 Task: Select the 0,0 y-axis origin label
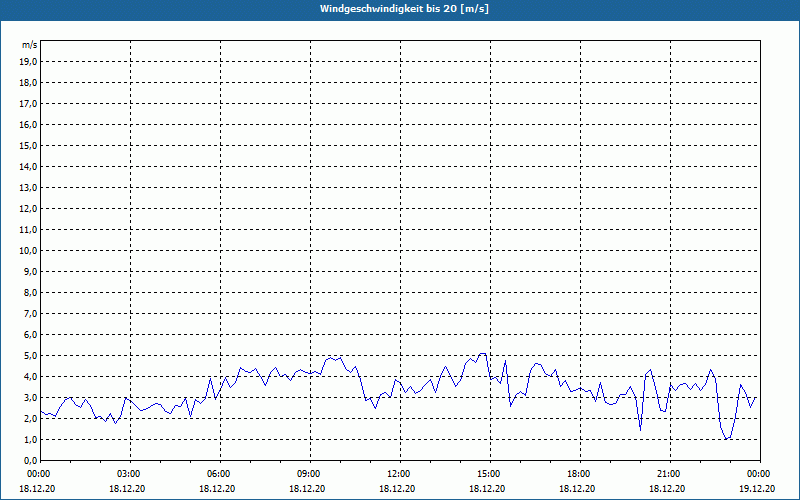(x=31, y=460)
